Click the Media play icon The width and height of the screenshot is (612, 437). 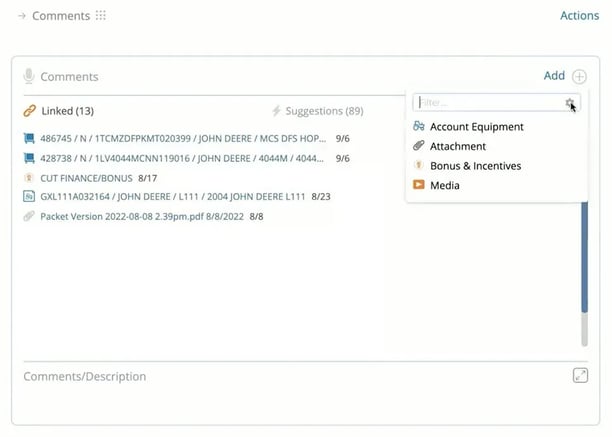click(419, 185)
